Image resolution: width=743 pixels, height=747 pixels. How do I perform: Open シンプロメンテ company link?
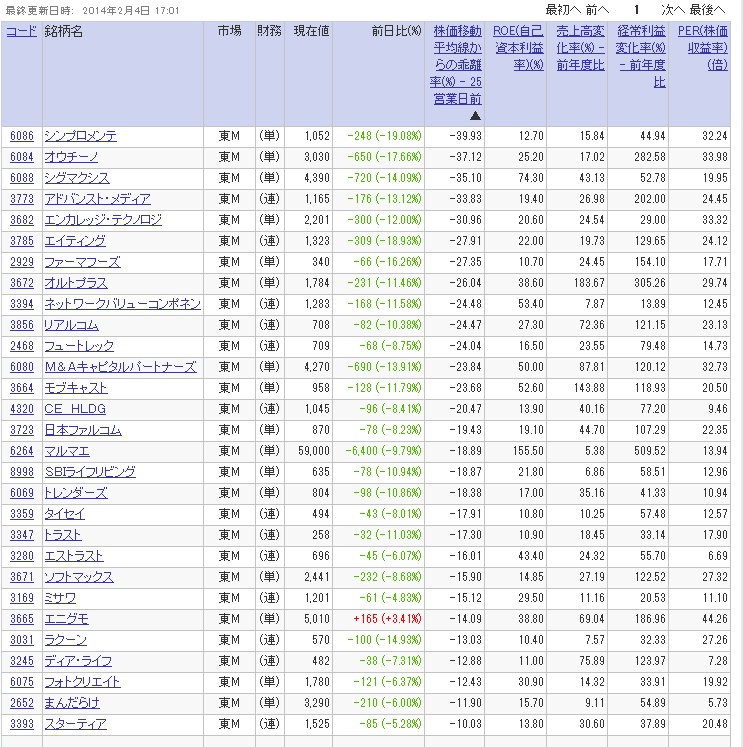[80, 136]
